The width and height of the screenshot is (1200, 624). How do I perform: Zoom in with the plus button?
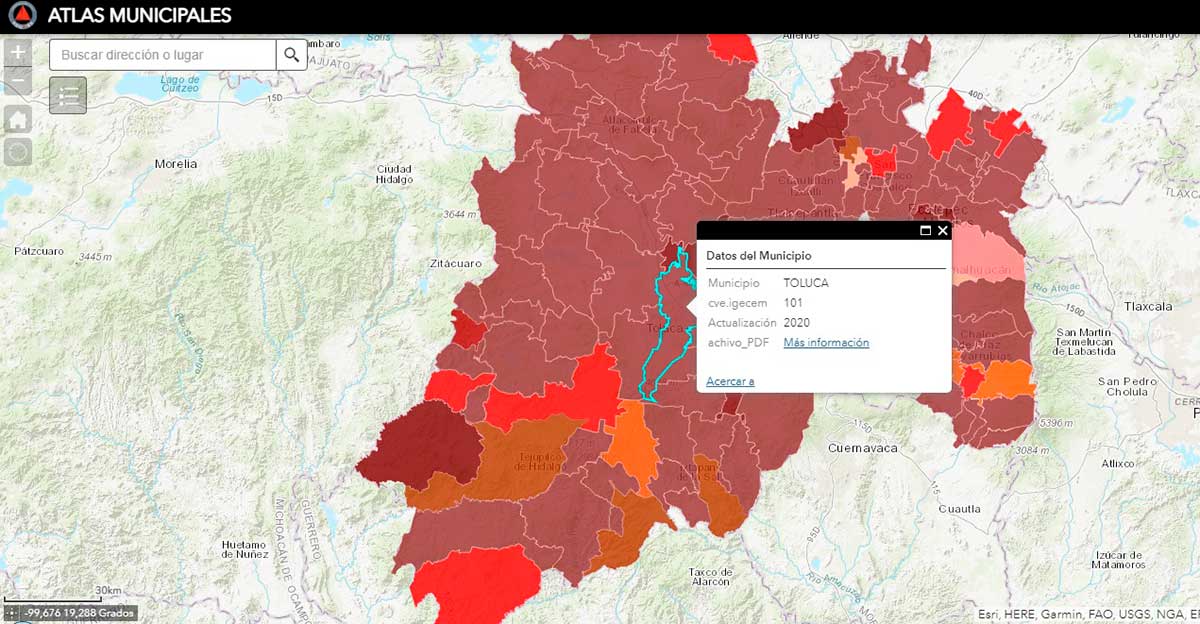coord(18,52)
